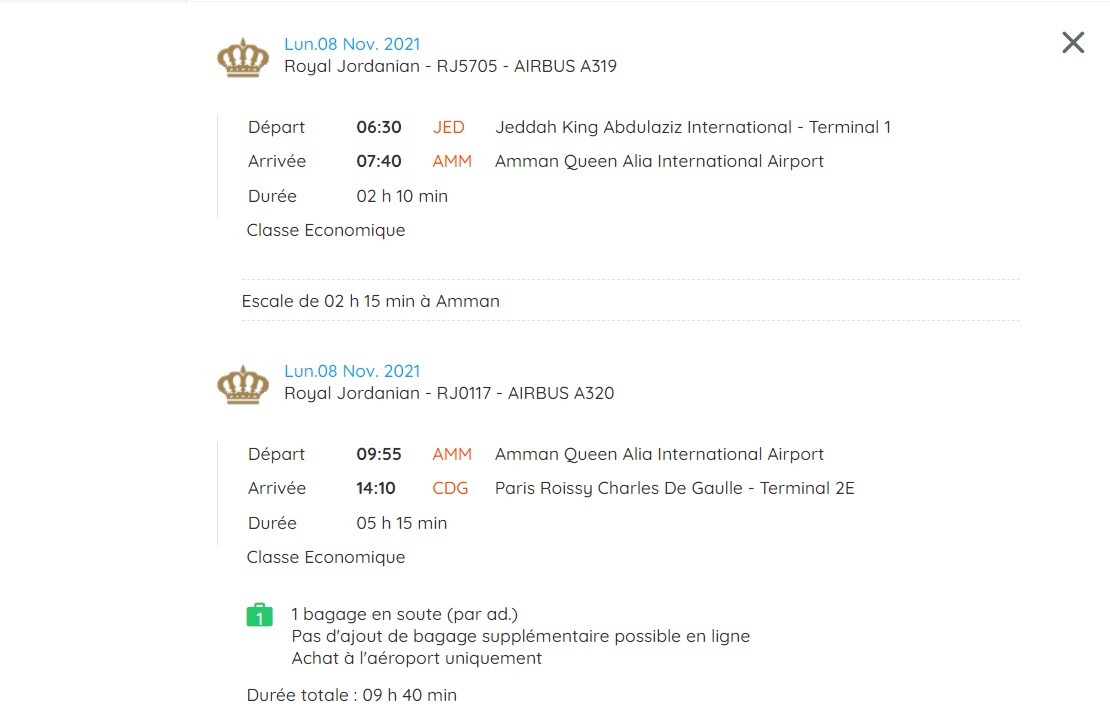This screenshot has width=1110, height=727.
Task: Click the 14:10 arrival time
Action: click(x=376, y=488)
